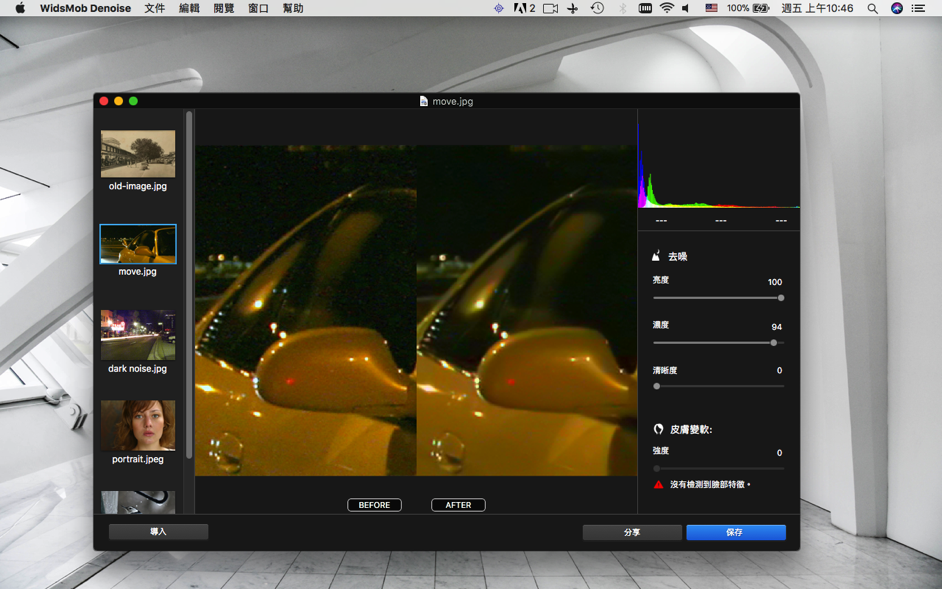Click the move.jpg document icon in title bar
This screenshot has height=589, width=942.
(x=424, y=101)
